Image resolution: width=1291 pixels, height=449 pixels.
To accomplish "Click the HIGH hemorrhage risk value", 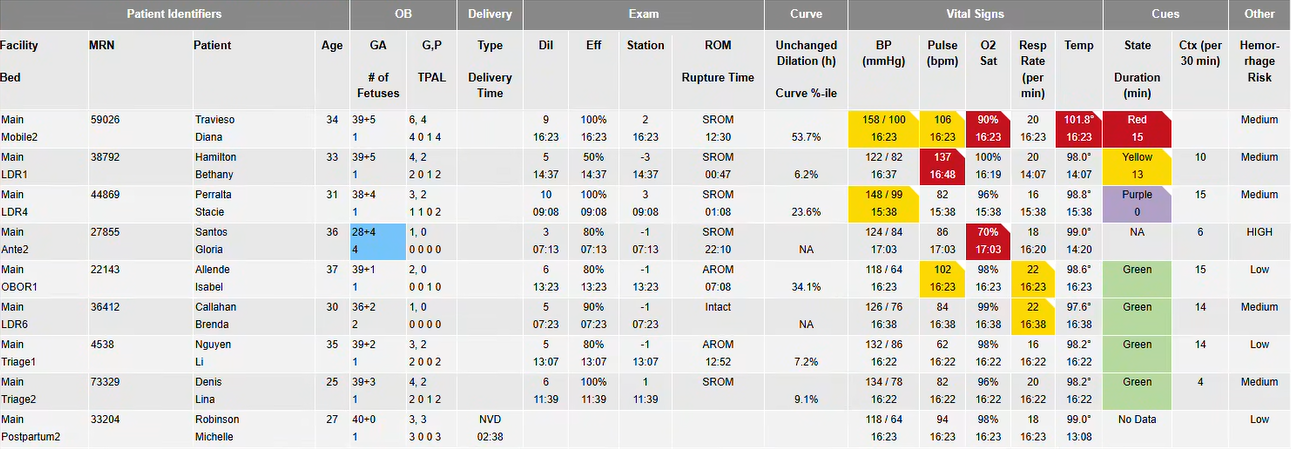I will [1259, 232].
